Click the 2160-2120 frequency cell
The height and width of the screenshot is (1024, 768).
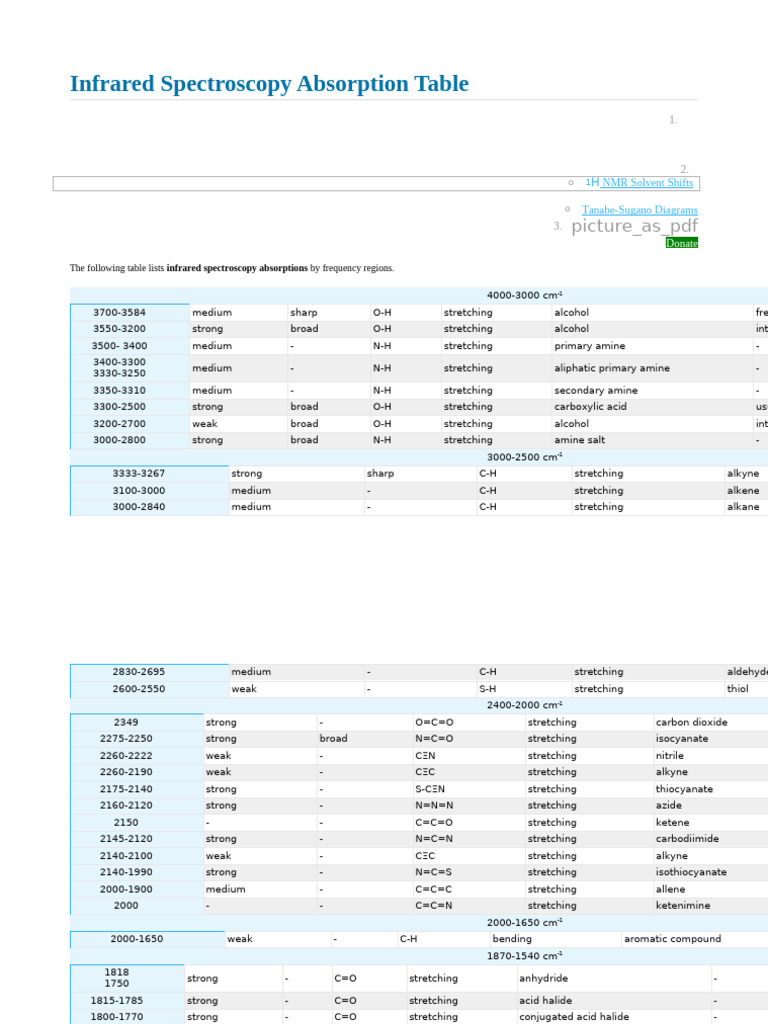[x=136, y=806]
